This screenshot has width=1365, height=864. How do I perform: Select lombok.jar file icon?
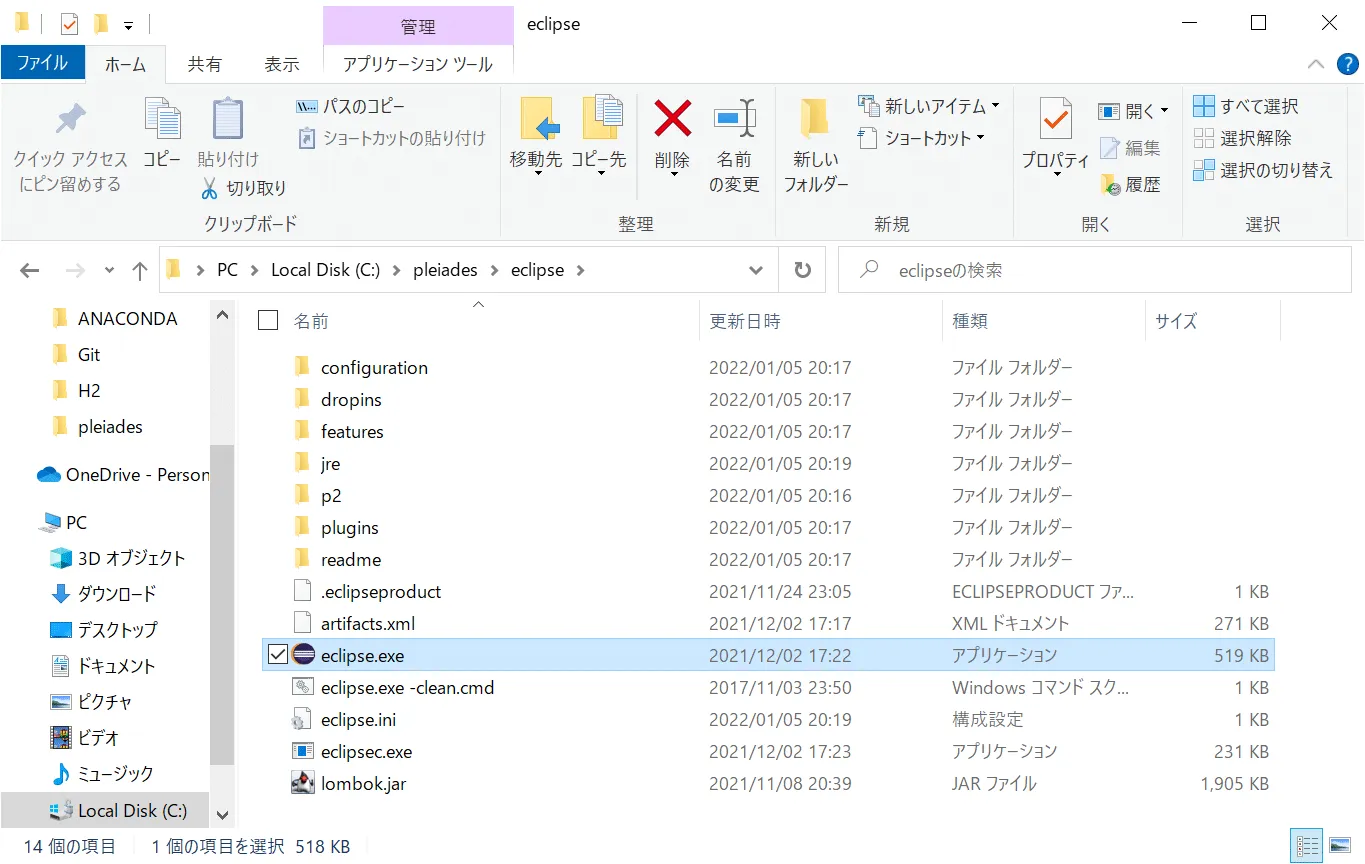pyautogui.click(x=303, y=784)
